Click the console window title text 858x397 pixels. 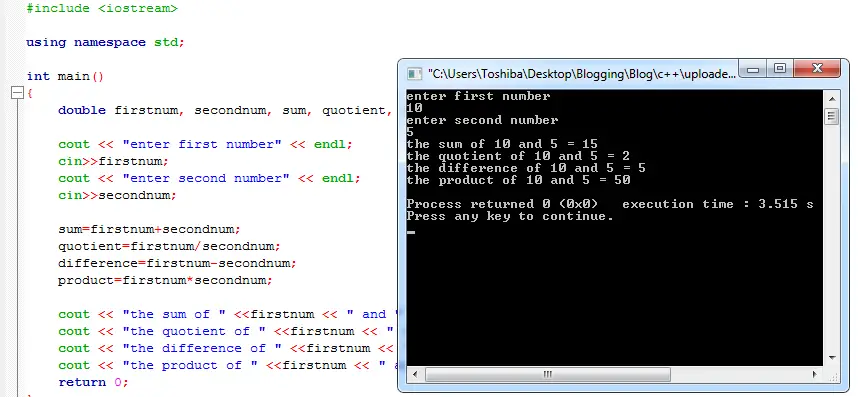coord(582,74)
